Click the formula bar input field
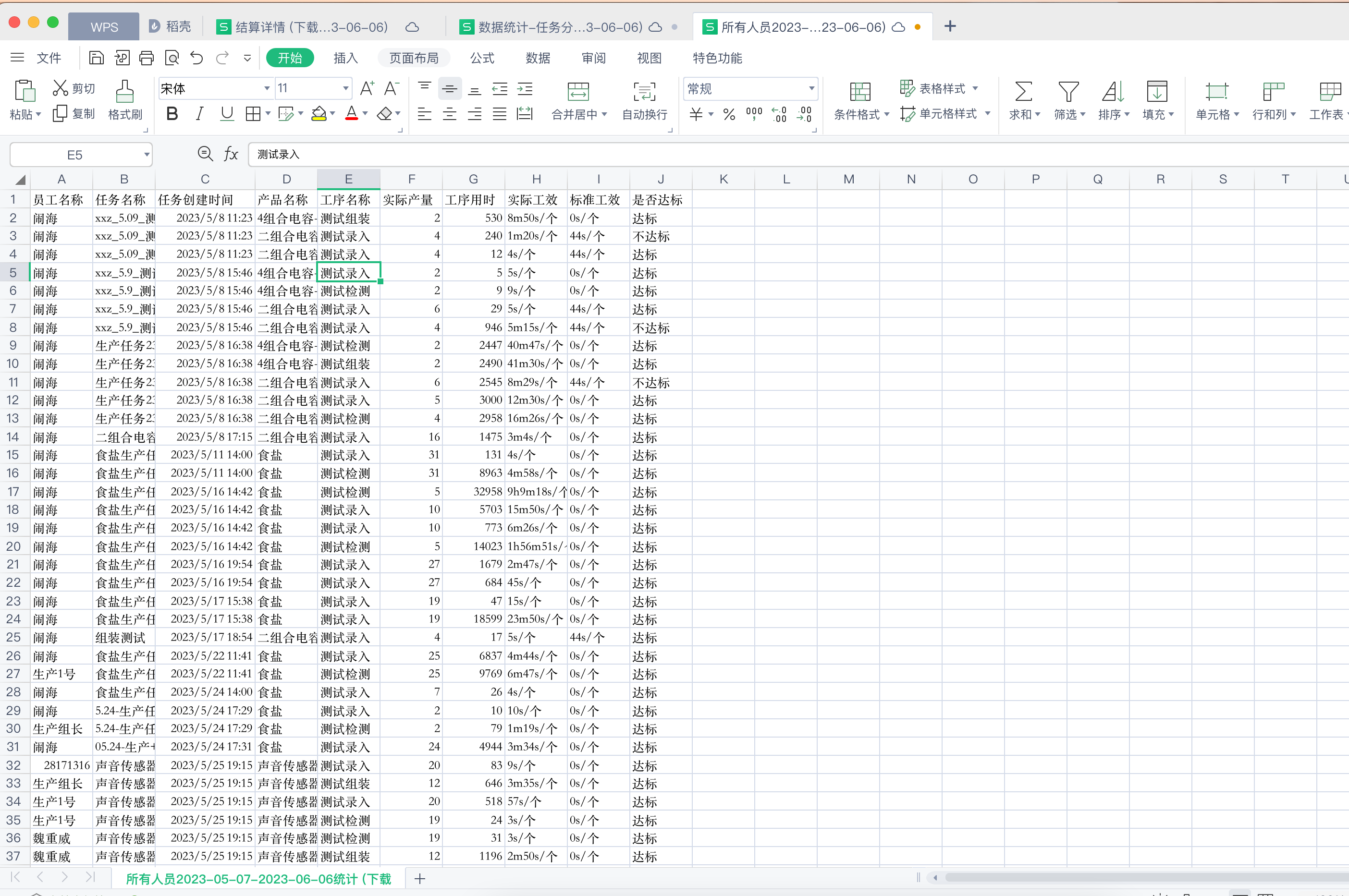This screenshot has height=896, width=1349. pos(798,154)
